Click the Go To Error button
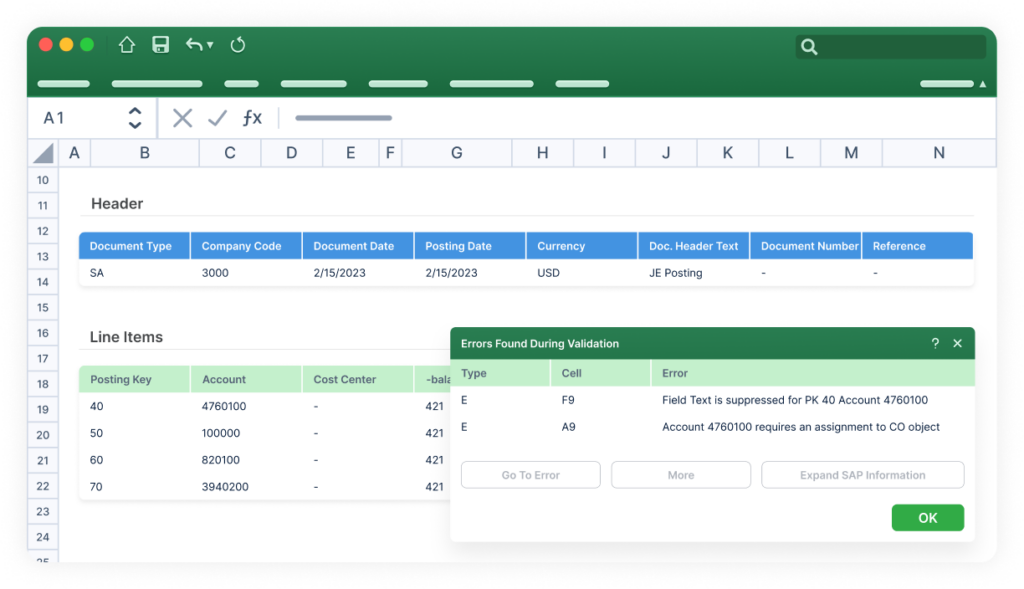Image resolution: width=1024 pixels, height=589 pixels. (x=530, y=474)
